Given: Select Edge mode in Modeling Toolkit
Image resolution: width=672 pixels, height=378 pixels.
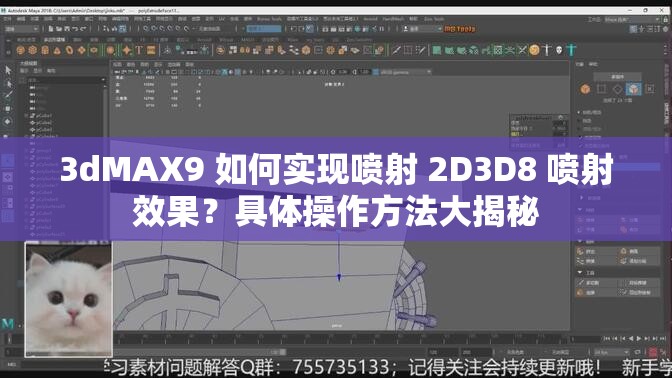Looking at the screenshot, I should [x=617, y=89].
